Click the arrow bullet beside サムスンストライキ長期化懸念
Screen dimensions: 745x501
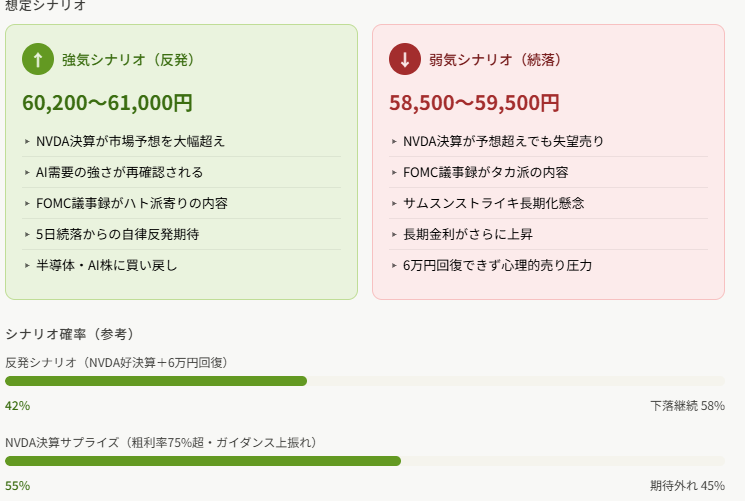coord(394,203)
